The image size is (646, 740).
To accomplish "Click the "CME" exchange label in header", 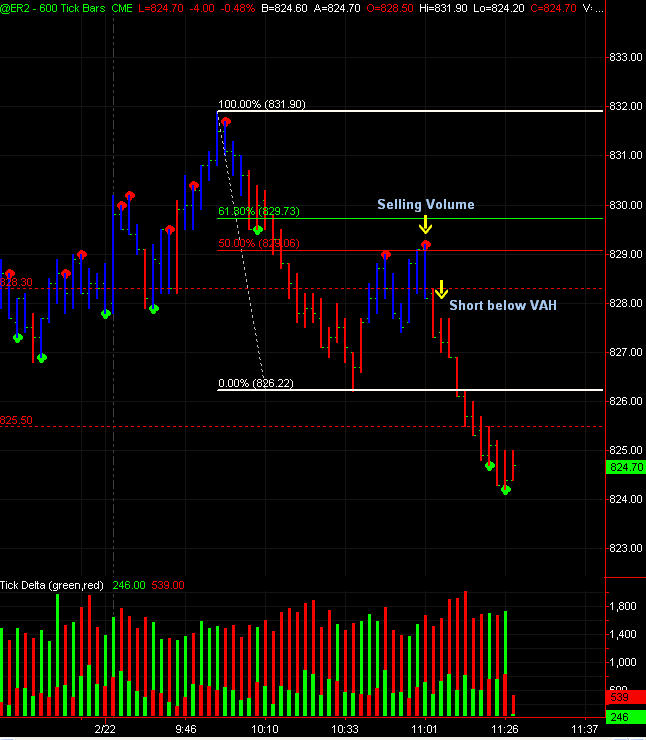I will (122, 8).
